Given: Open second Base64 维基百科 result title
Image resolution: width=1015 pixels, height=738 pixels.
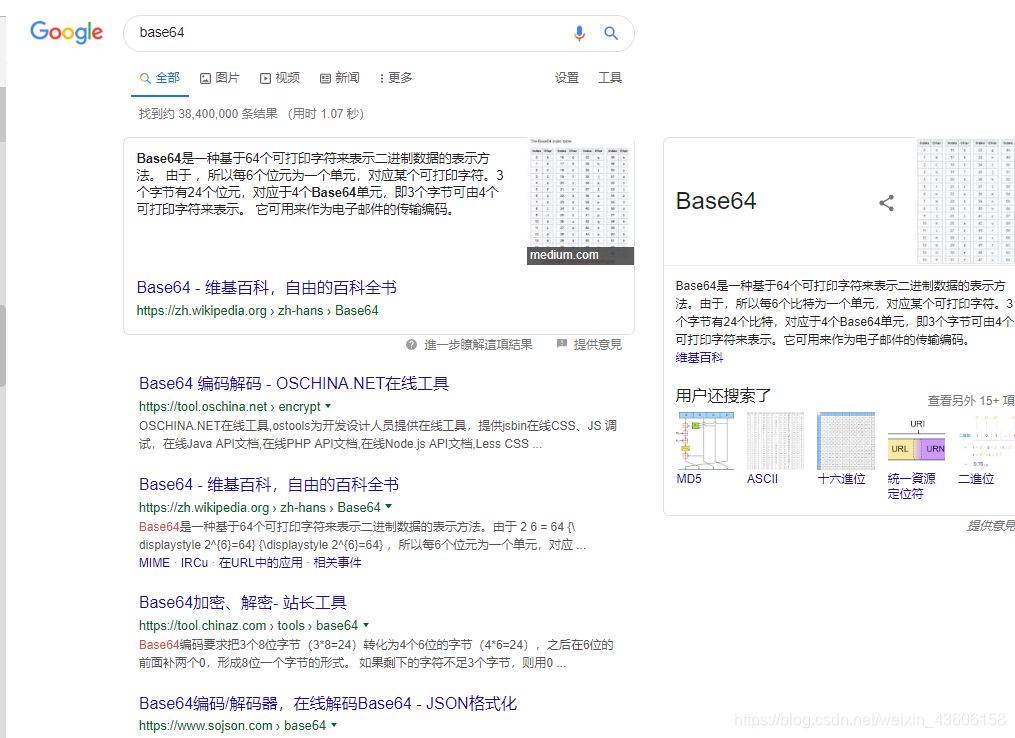Looking at the screenshot, I should pyautogui.click(x=269, y=484).
